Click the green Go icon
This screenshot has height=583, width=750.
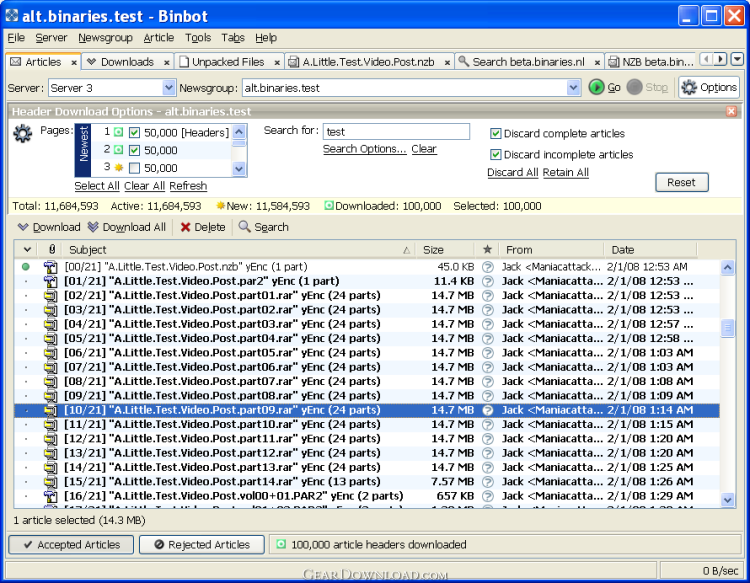coord(596,88)
